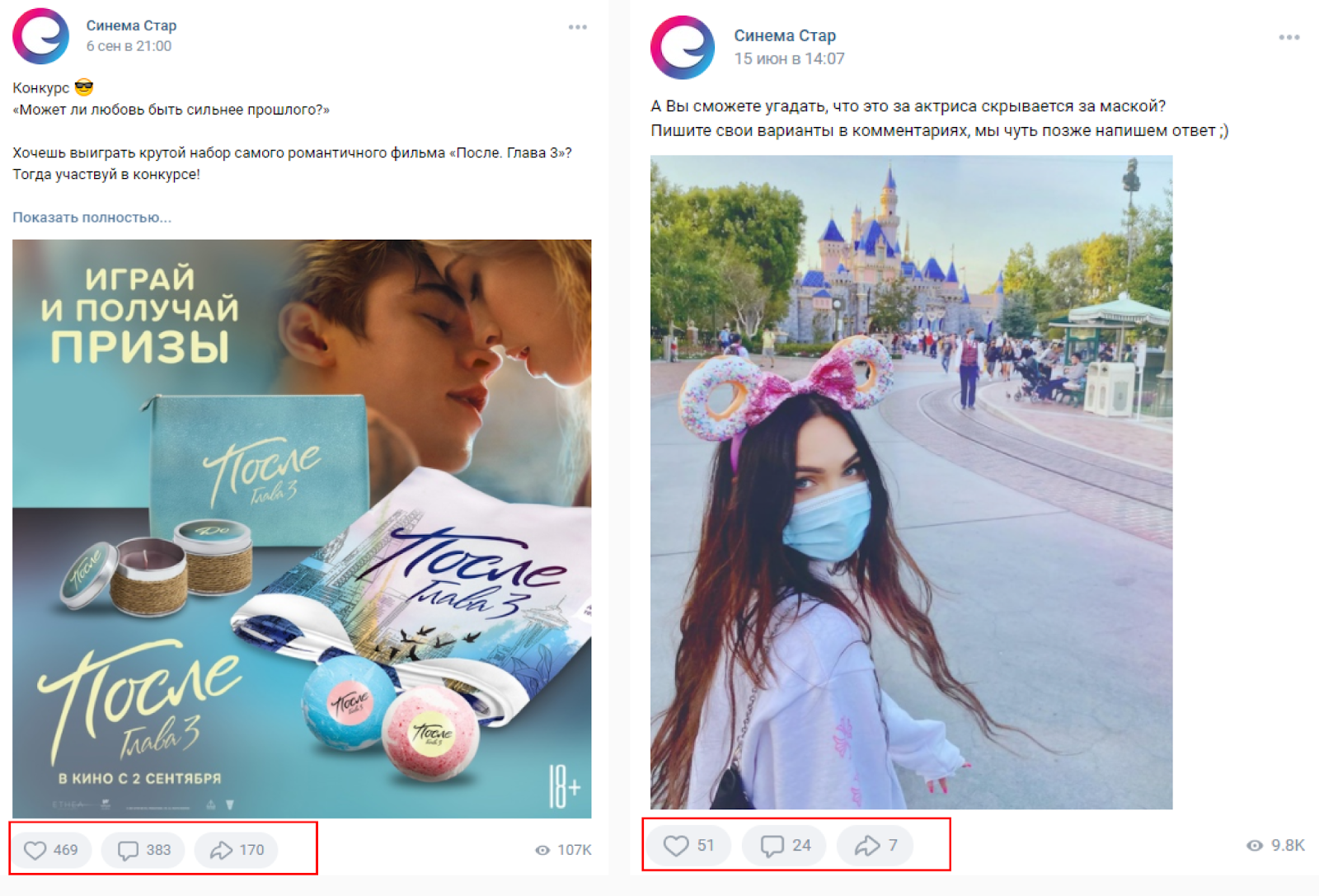
Task: Like the 15 июн actress post
Action: click(x=689, y=846)
